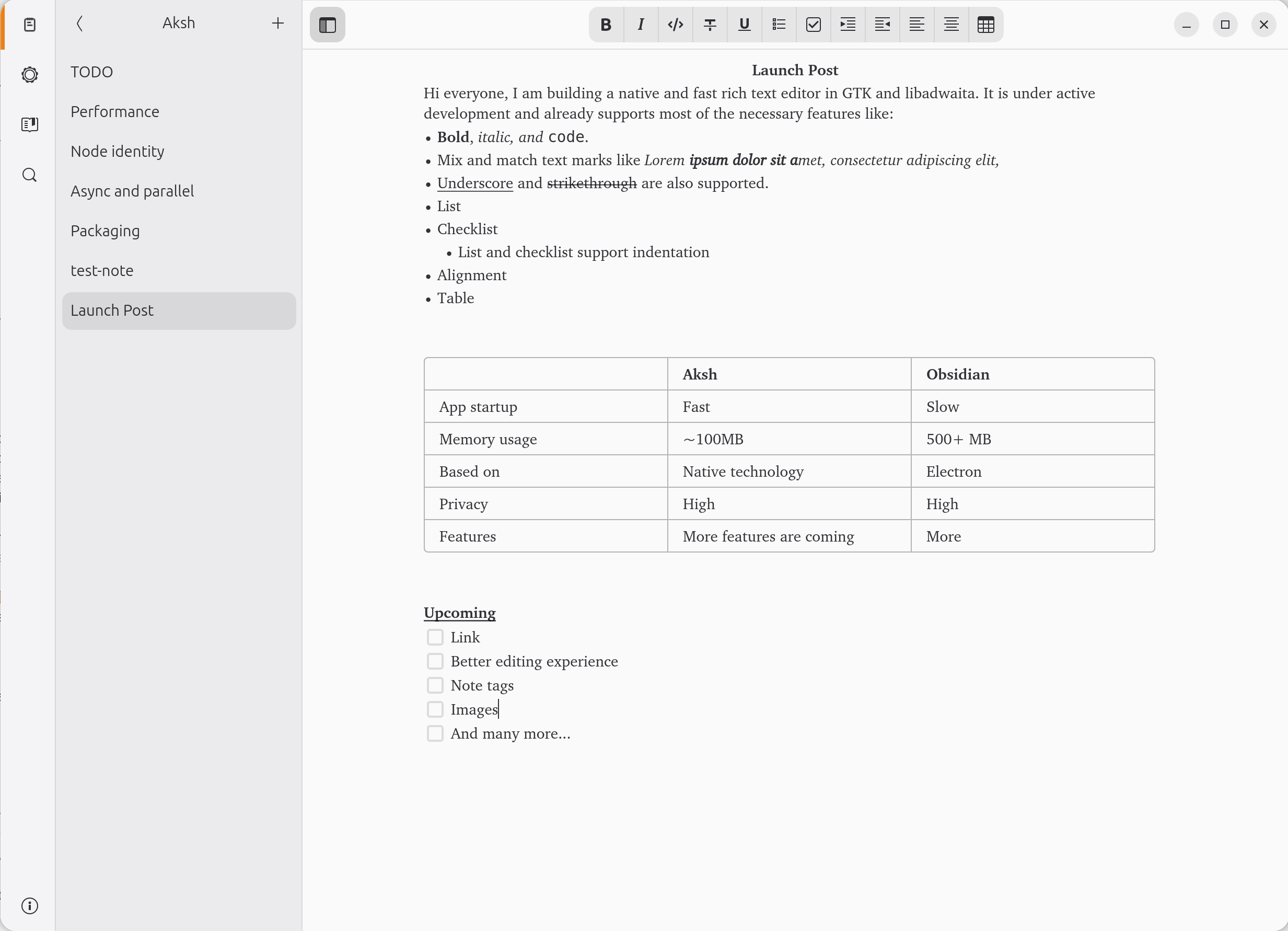Check the Note tags checkbox

coord(435,685)
